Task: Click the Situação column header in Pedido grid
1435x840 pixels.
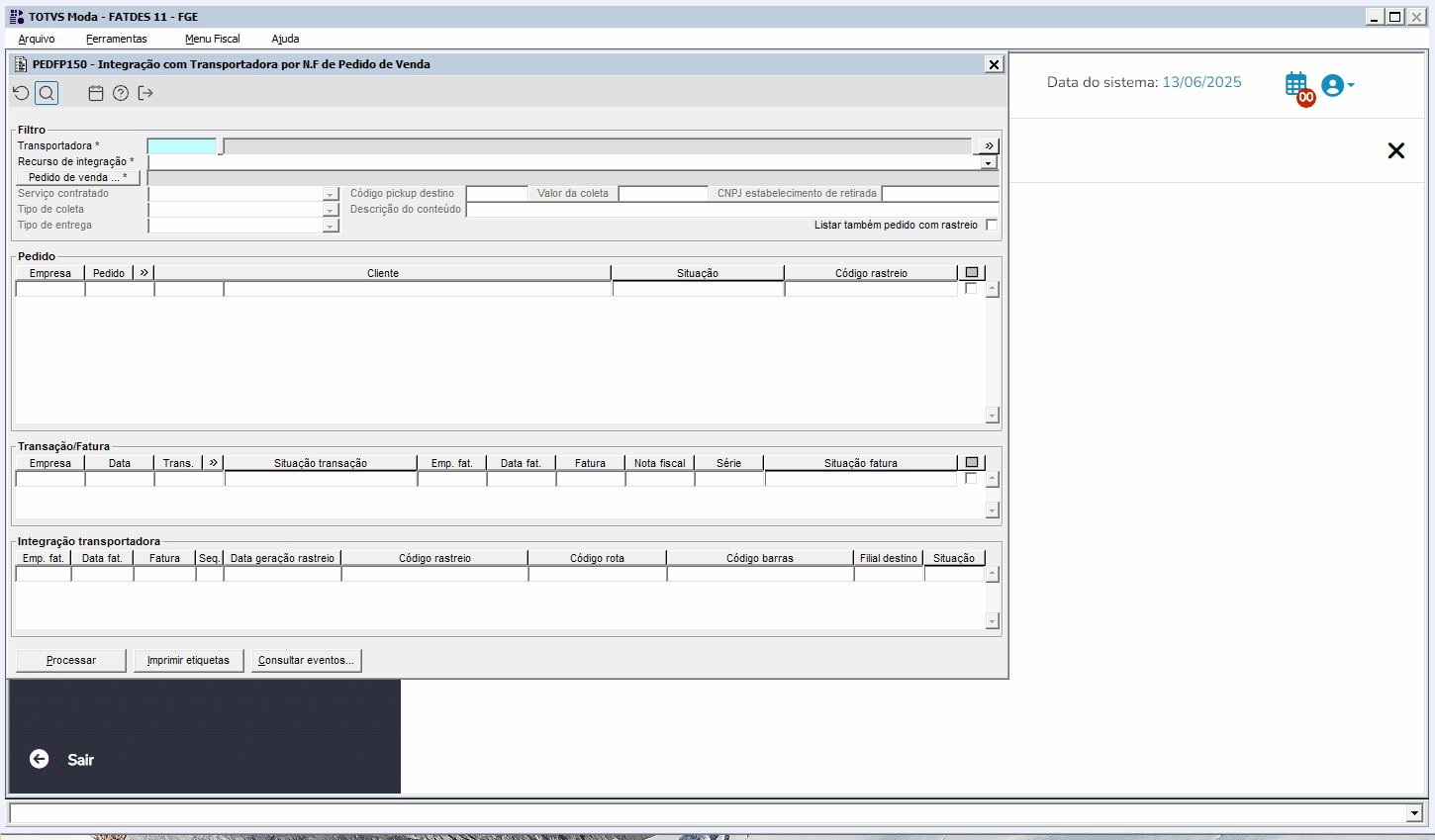Action: pos(698,273)
